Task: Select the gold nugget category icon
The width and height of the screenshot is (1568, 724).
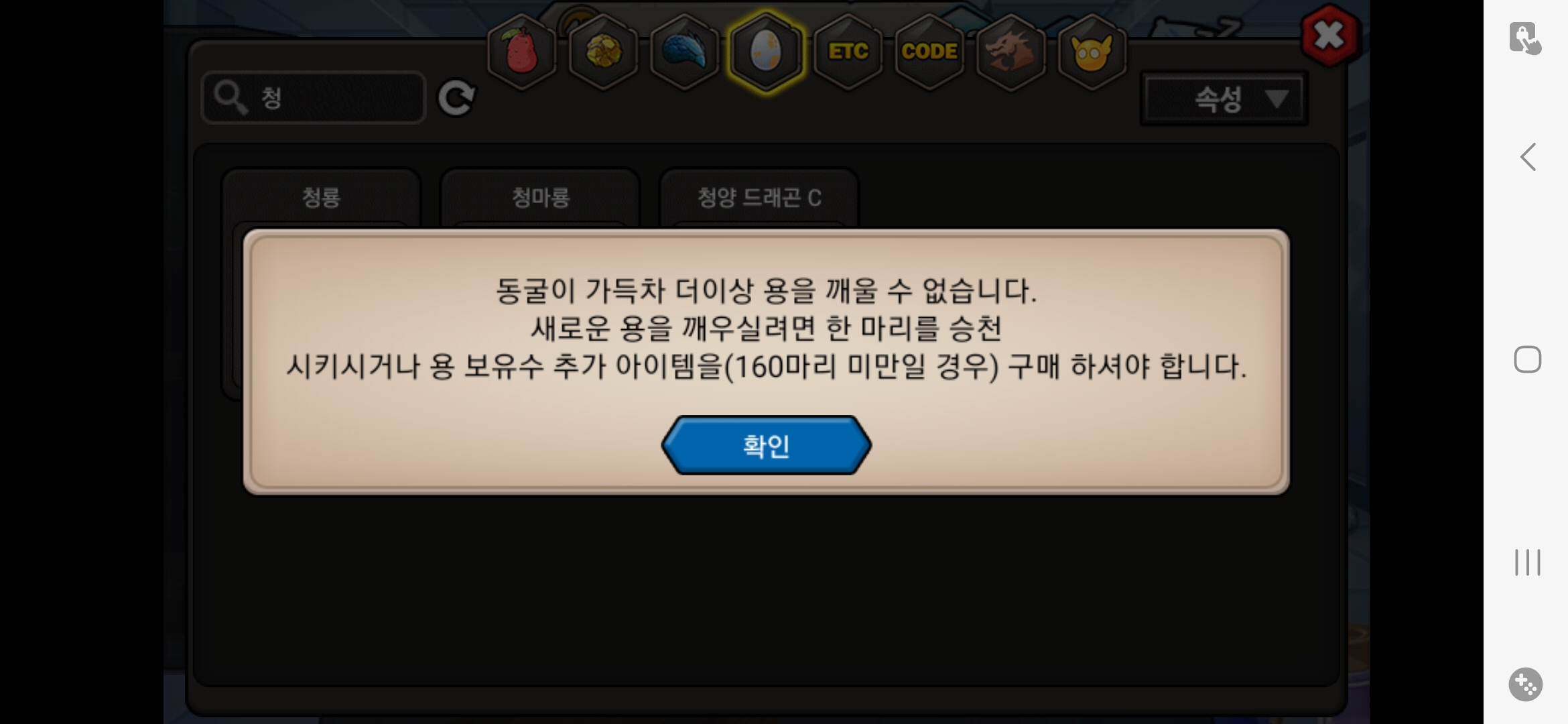Action: tap(603, 51)
